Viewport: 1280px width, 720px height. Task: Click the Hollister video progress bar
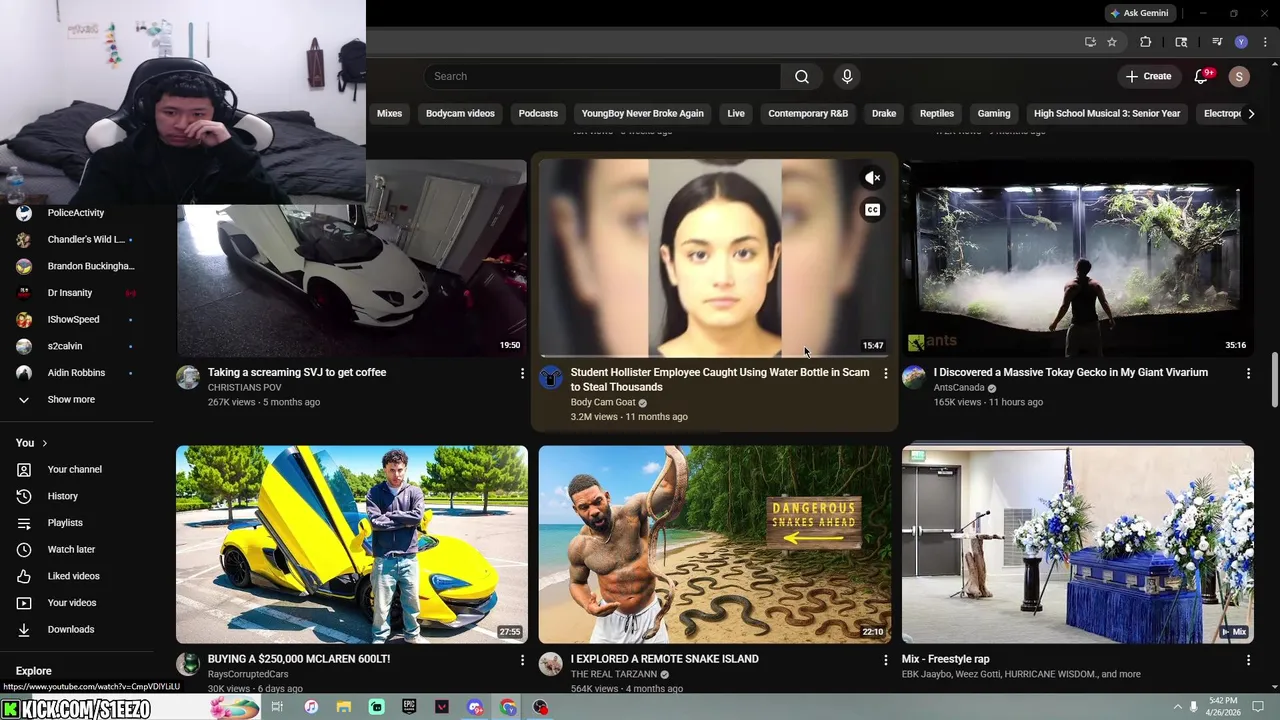click(x=714, y=356)
